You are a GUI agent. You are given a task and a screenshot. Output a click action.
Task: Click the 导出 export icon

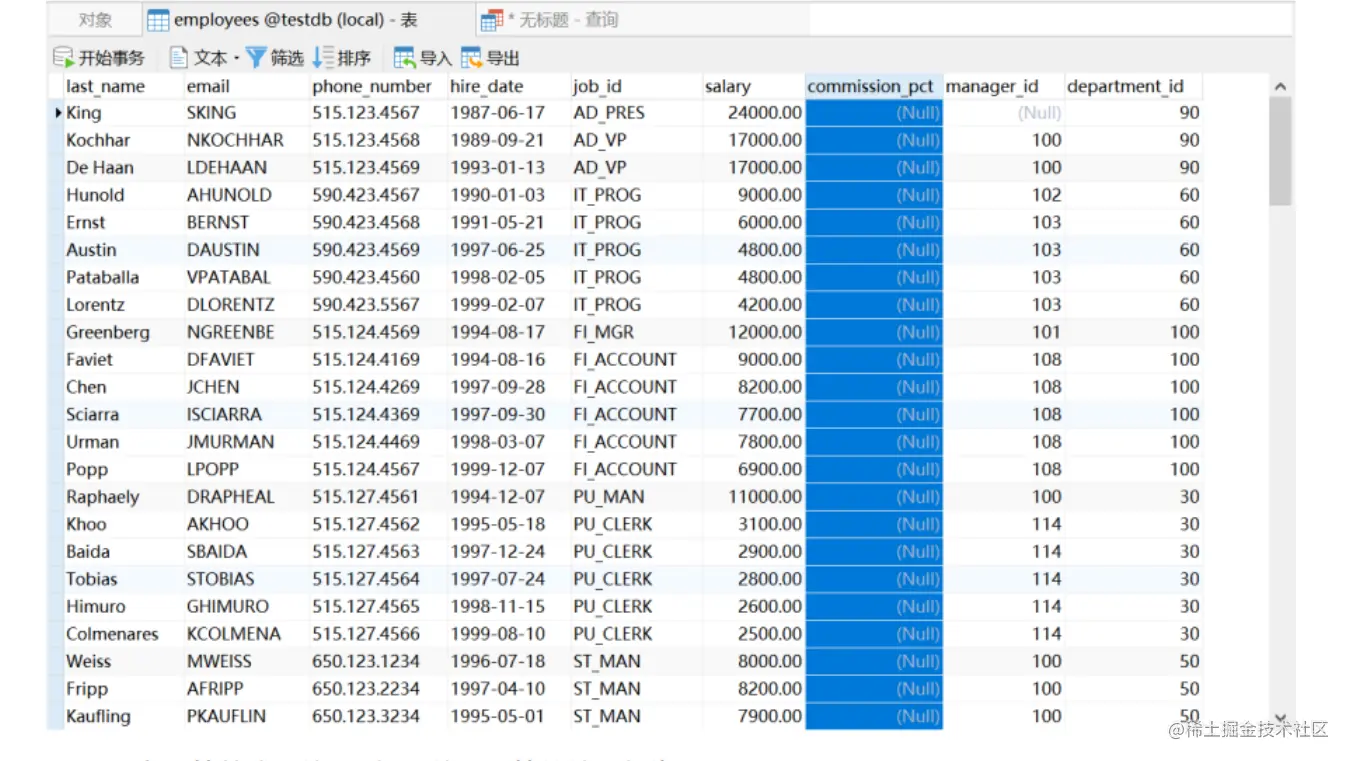(x=471, y=57)
